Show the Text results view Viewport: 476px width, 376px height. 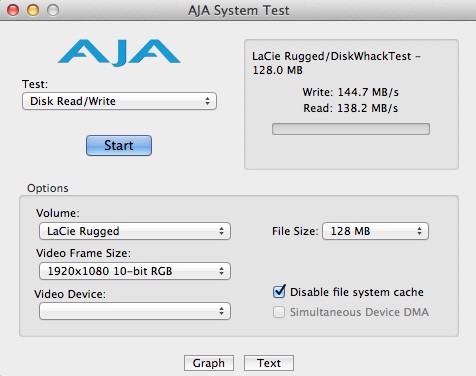coord(269,363)
